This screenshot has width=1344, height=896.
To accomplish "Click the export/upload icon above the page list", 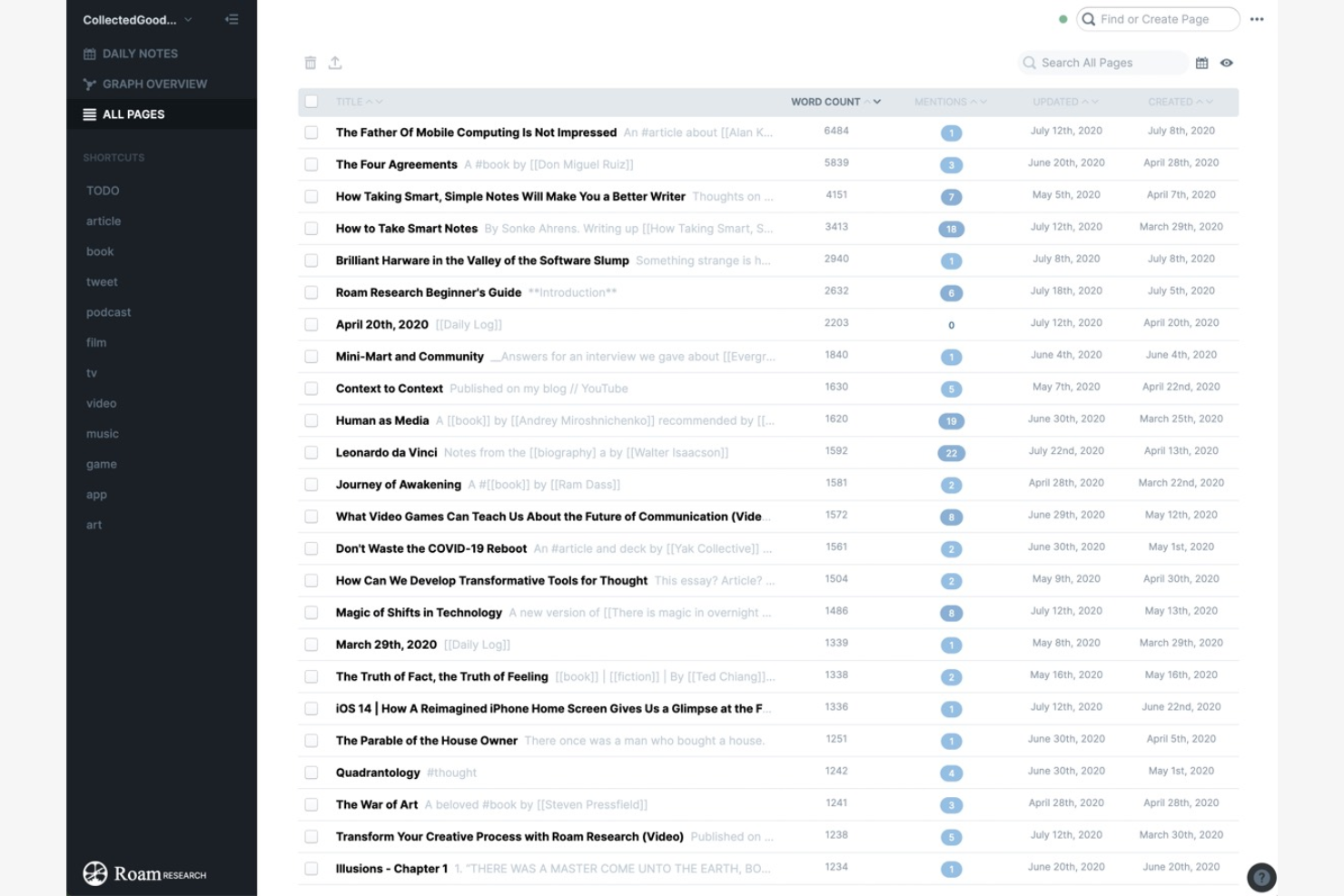I will [x=335, y=63].
